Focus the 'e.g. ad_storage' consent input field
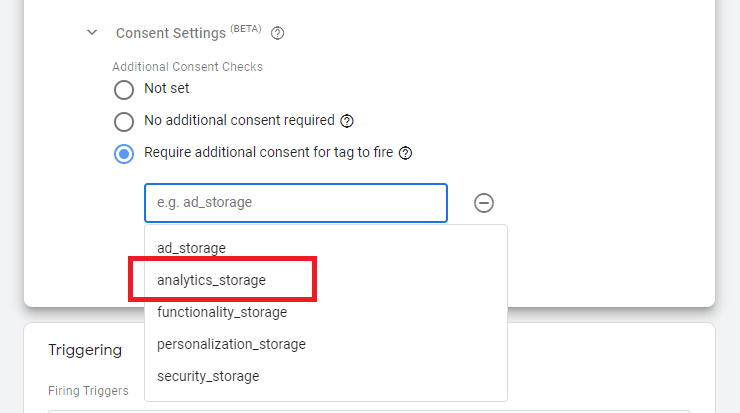The height and width of the screenshot is (413, 740). point(295,202)
